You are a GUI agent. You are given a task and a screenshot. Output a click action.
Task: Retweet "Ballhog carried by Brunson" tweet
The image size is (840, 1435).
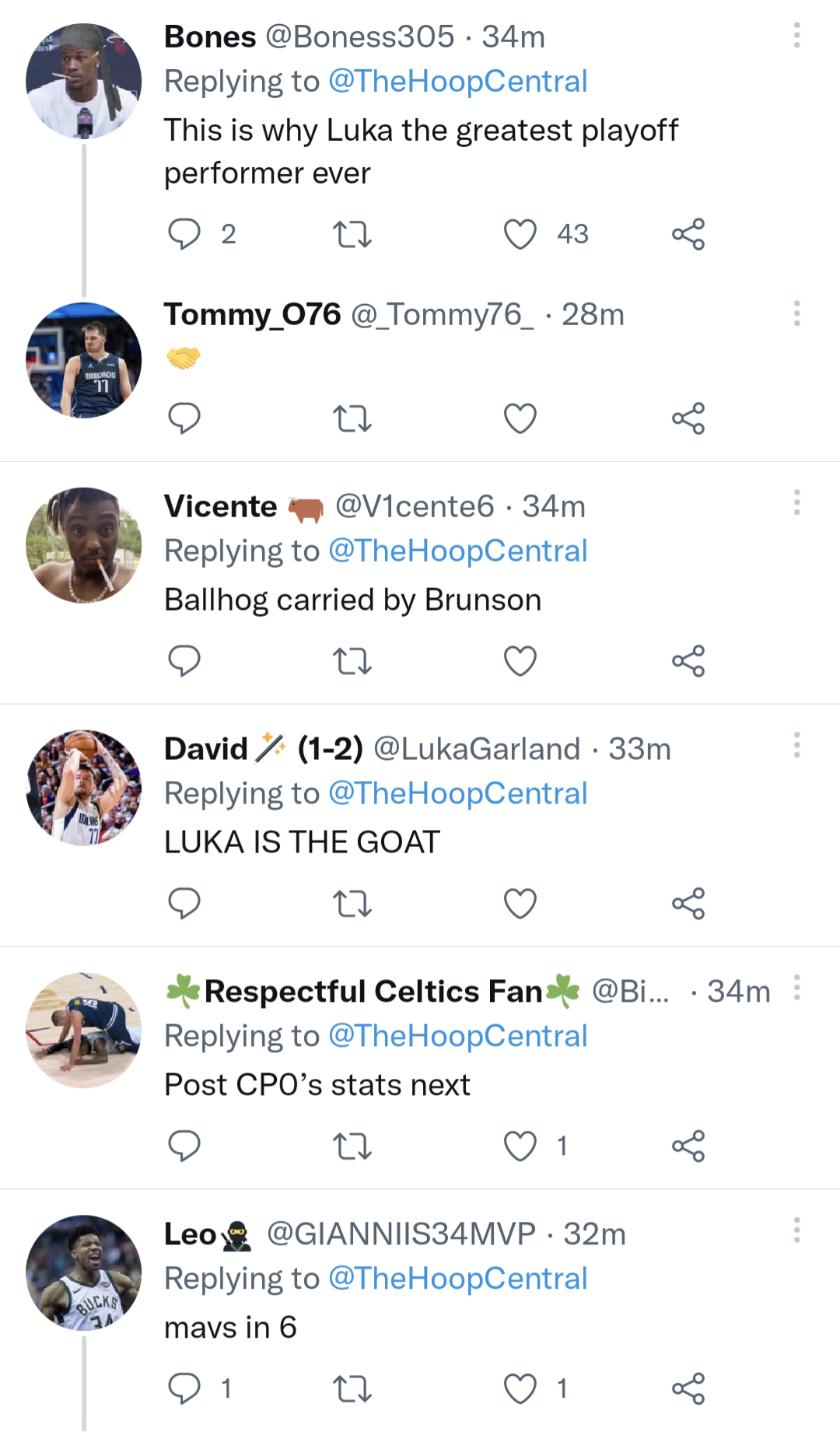coord(352,662)
